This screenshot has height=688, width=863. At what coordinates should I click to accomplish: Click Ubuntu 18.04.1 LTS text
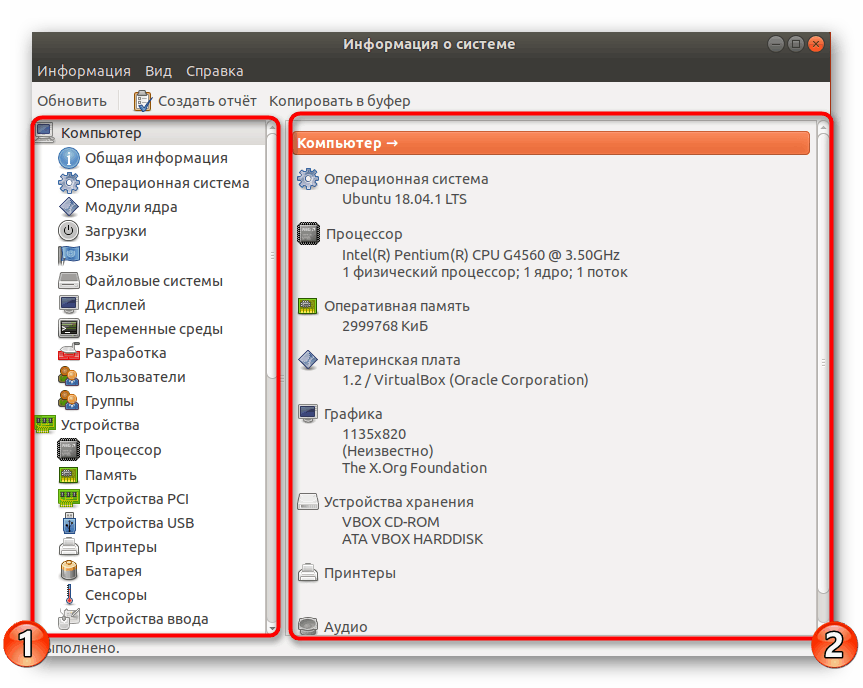point(405,199)
